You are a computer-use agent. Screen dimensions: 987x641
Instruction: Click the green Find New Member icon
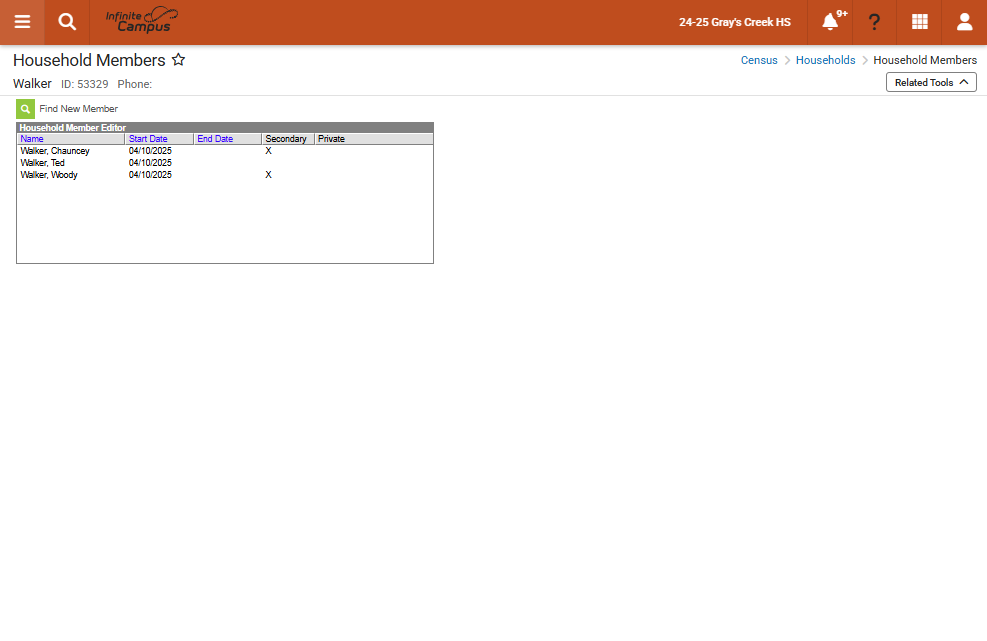pyautogui.click(x=25, y=109)
